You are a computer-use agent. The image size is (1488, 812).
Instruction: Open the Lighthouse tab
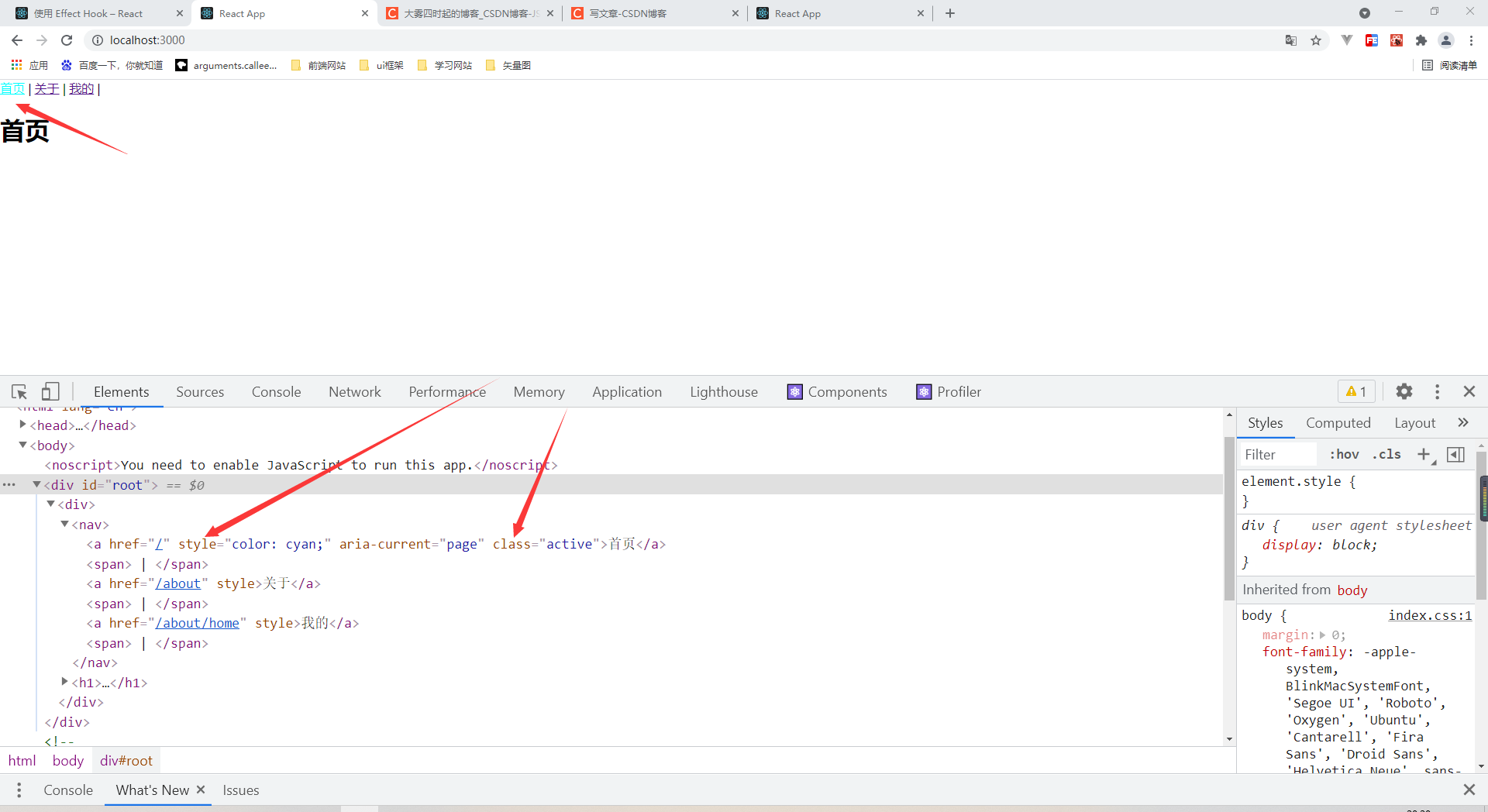click(x=724, y=392)
